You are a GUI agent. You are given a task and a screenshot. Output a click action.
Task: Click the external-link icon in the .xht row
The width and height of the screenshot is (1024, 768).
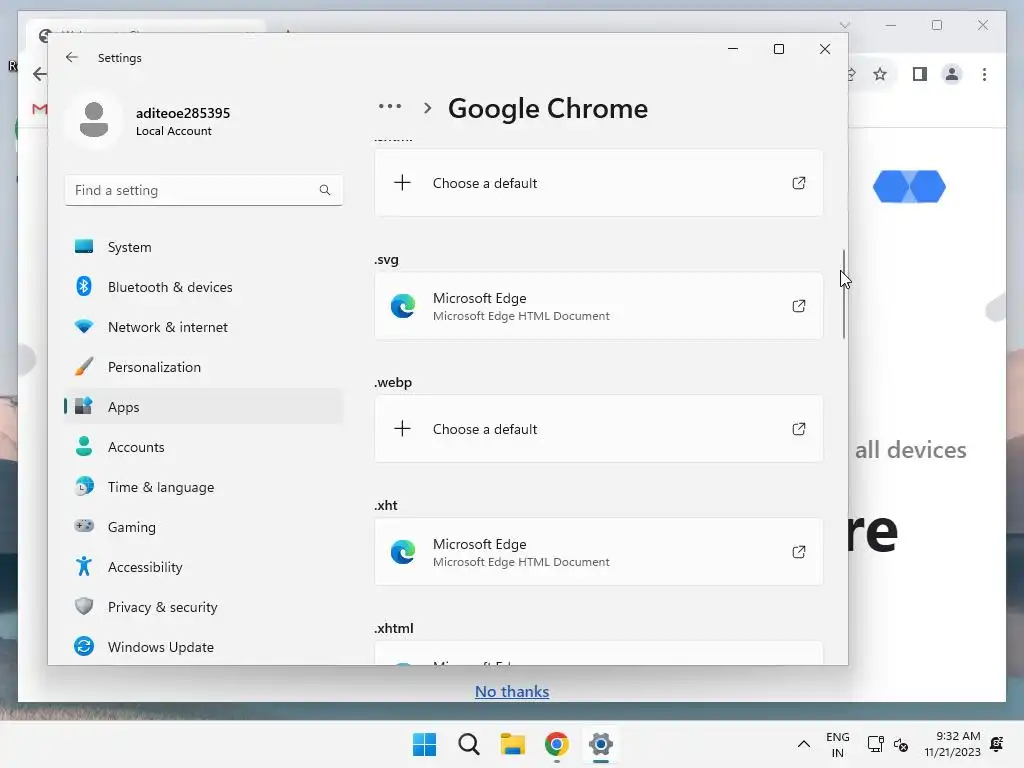(x=799, y=552)
